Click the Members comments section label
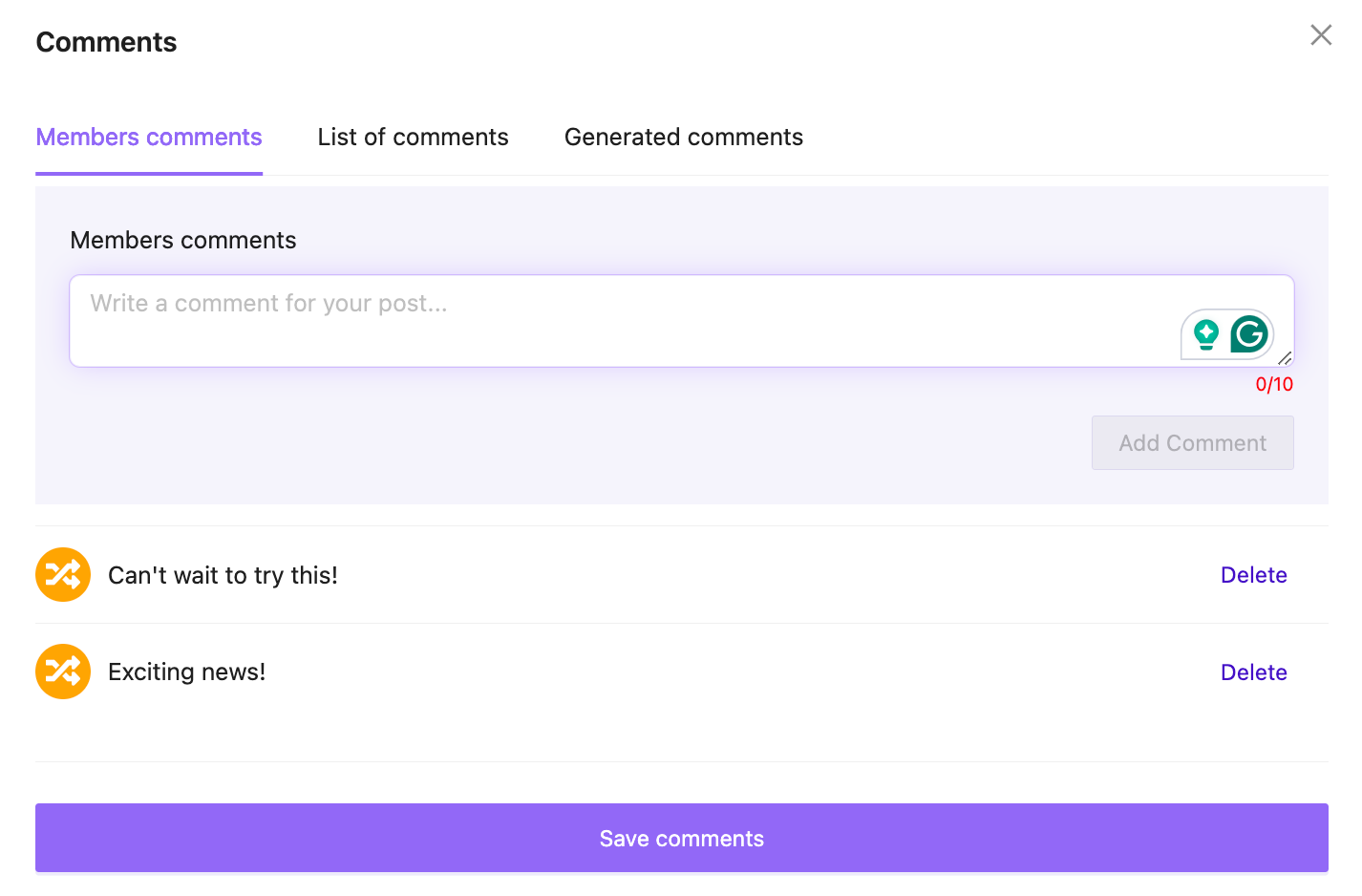Viewport: 1362px width, 896px height. pyautogui.click(x=182, y=240)
